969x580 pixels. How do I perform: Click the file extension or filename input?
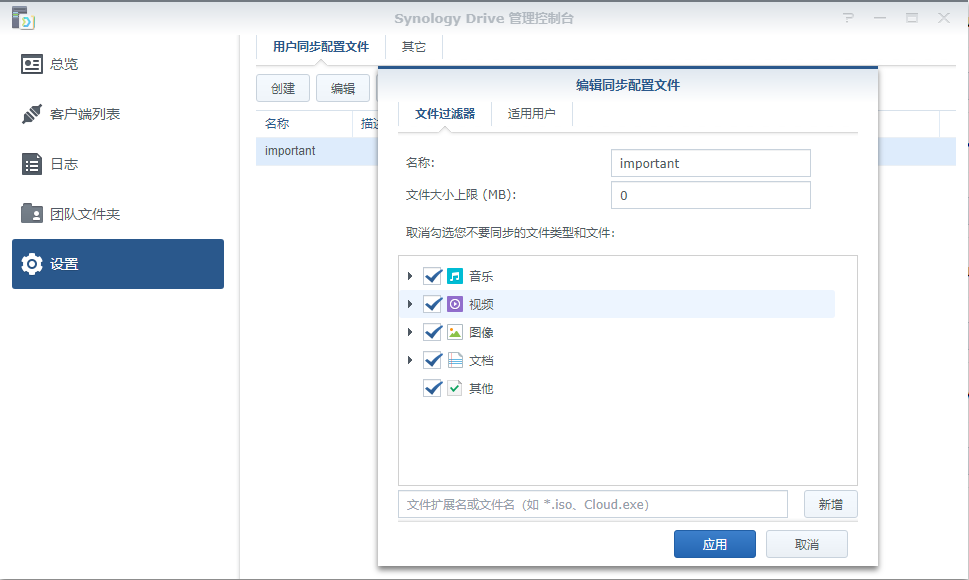click(593, 504)
